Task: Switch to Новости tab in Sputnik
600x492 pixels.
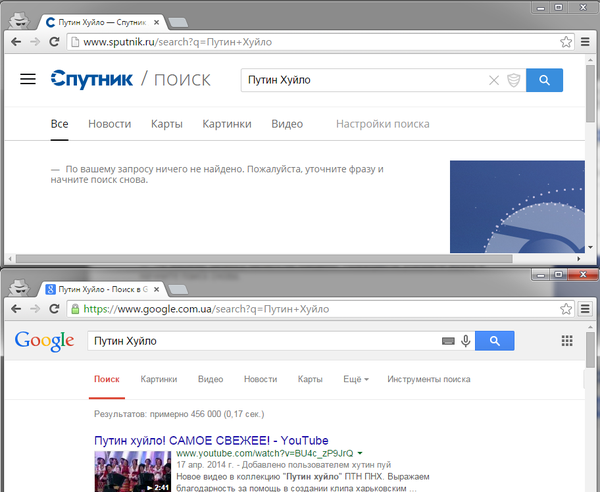Action: click(x=109, y=124)
